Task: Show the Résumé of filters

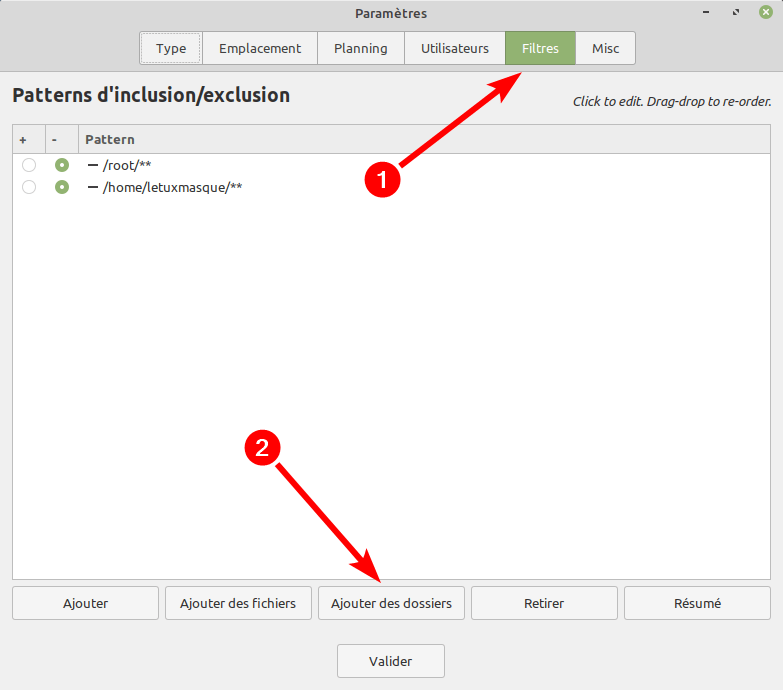Action: click(x=697, y=603)
